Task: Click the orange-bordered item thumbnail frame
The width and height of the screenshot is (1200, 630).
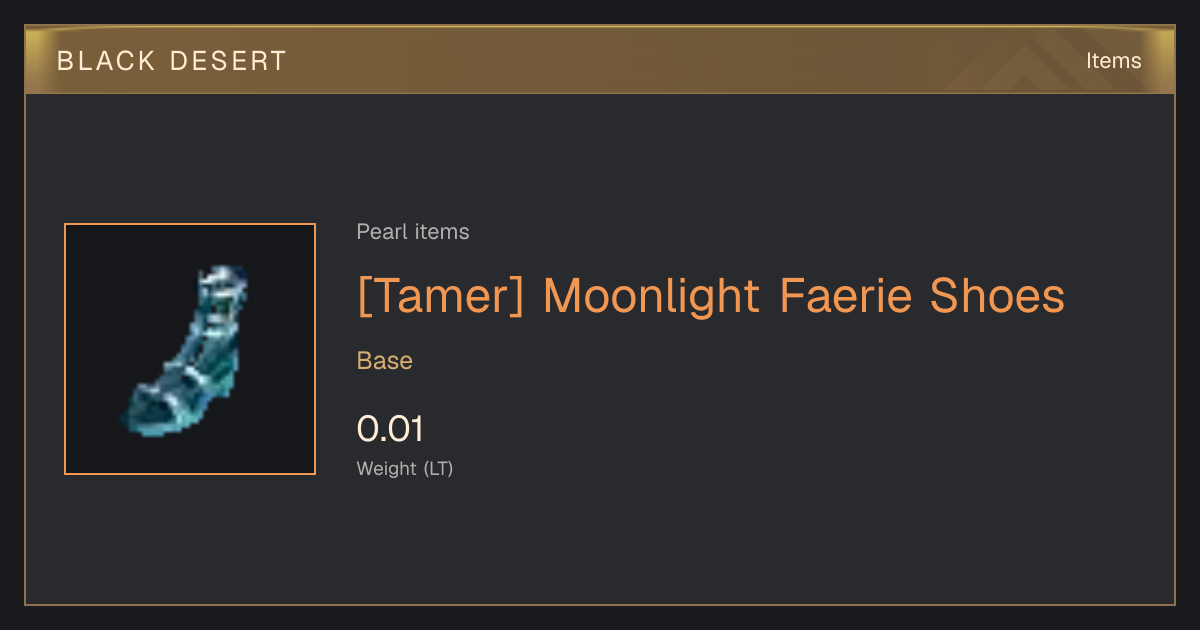Action: point(190,349)
